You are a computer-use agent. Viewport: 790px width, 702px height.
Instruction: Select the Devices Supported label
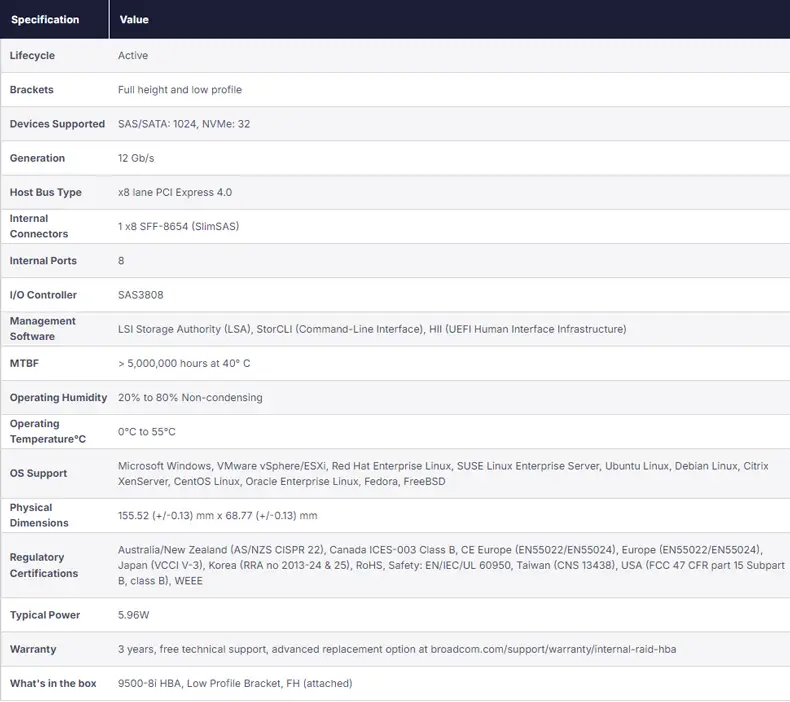[x=57, y=124]
